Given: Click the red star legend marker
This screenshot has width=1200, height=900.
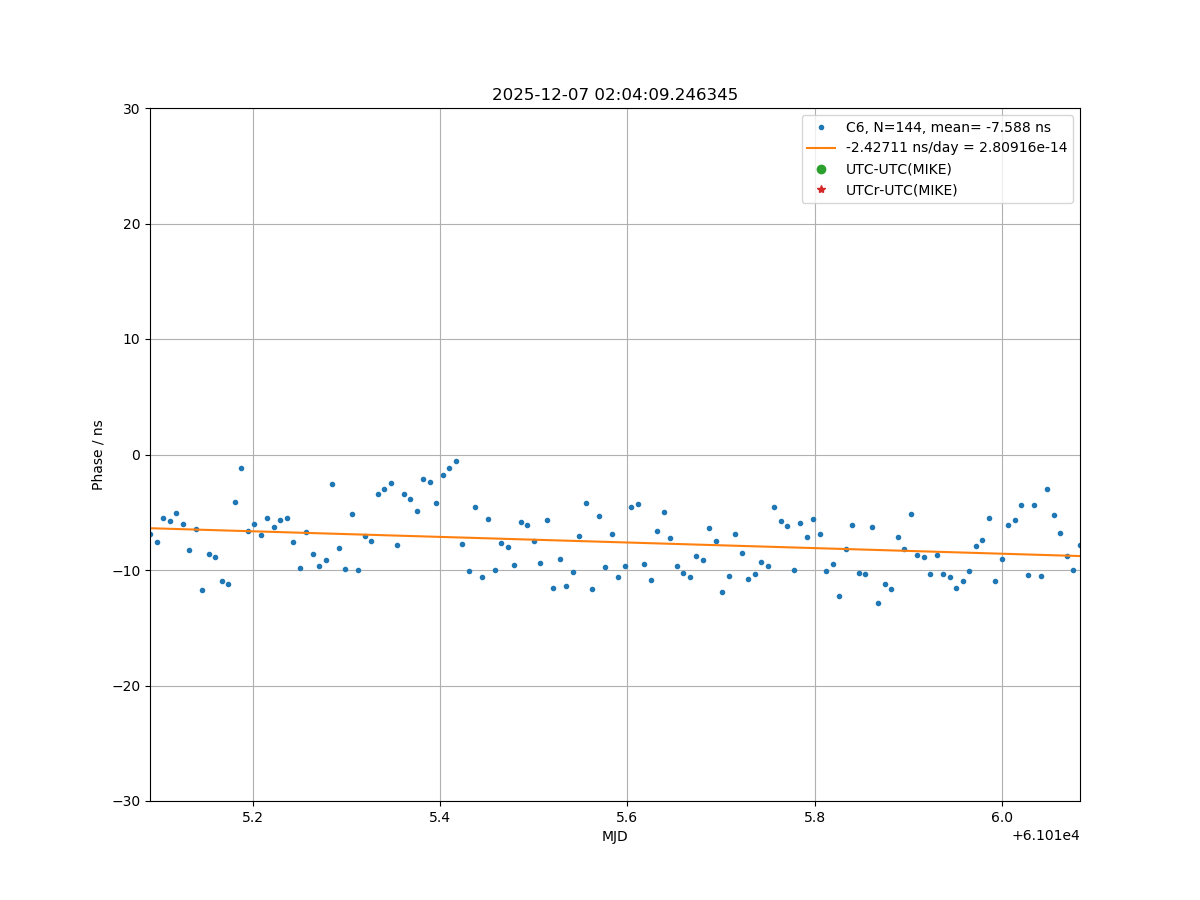Looking at the screenshot, I should [821, 190].
